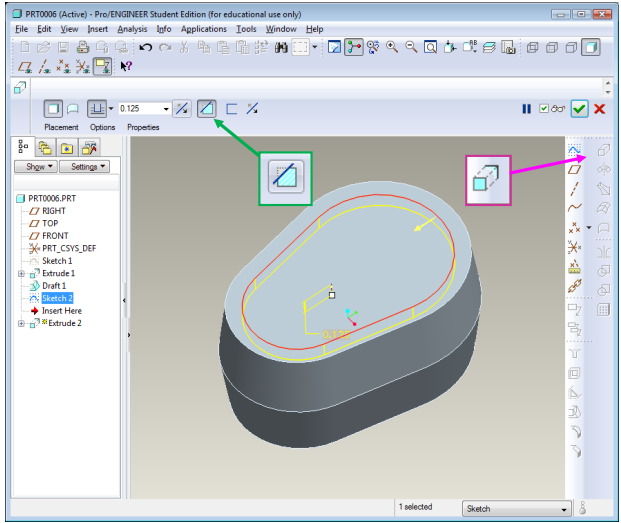Toggle the Thicken Sketch option
This screenshot has width=621, height=523.
231,108
